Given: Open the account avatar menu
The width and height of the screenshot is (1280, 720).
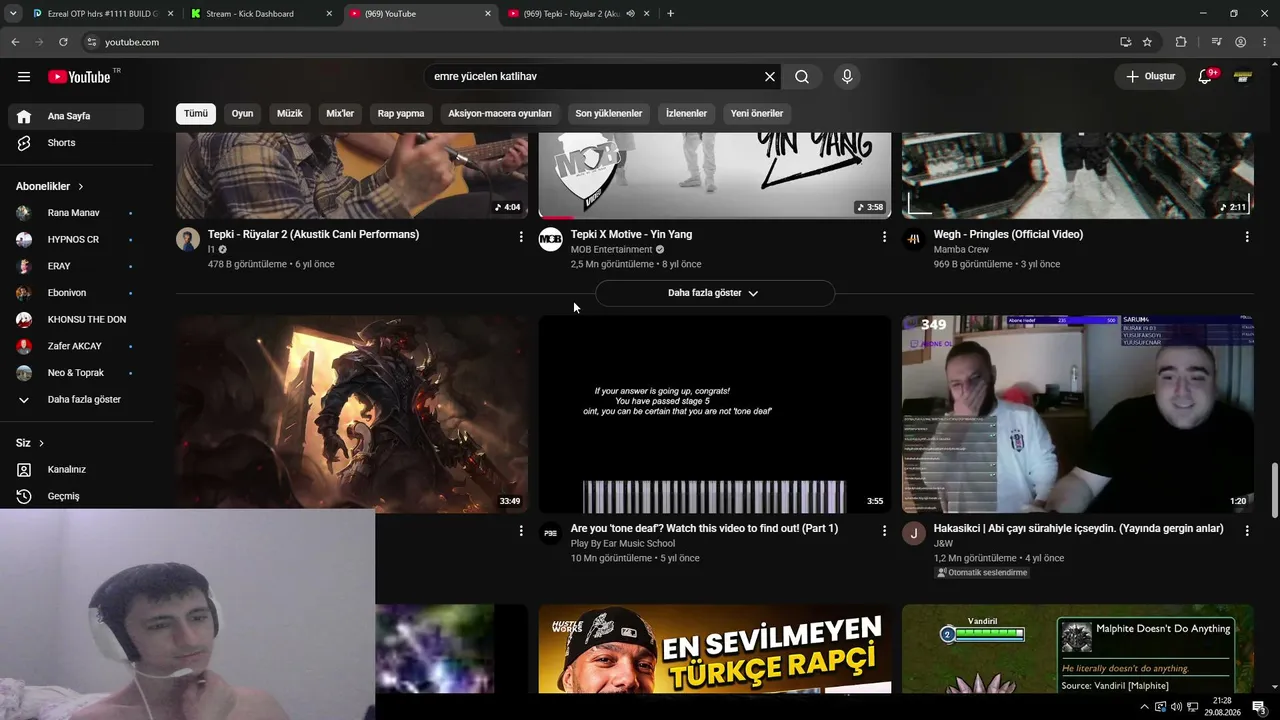Looking at the screenshot, I should click(x=1243, y=77).
